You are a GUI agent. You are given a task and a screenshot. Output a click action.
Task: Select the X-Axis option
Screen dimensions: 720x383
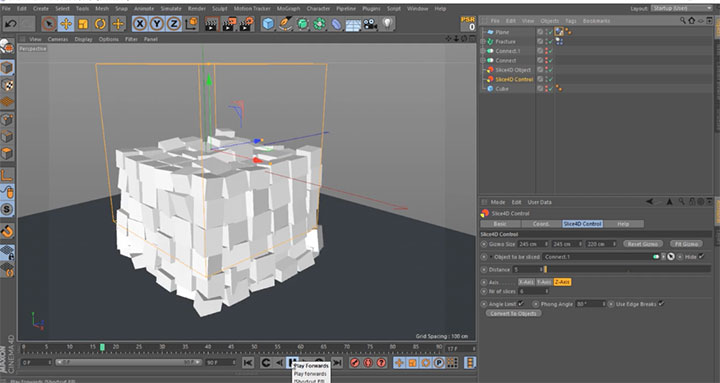526,282
